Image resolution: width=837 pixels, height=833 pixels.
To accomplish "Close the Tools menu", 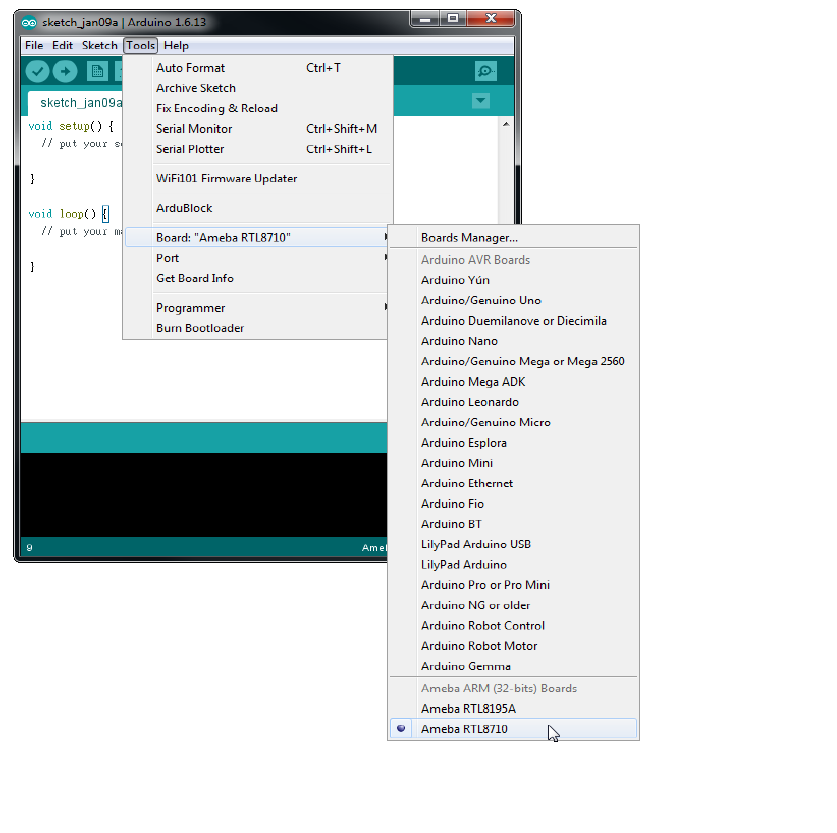I will 140,45.
